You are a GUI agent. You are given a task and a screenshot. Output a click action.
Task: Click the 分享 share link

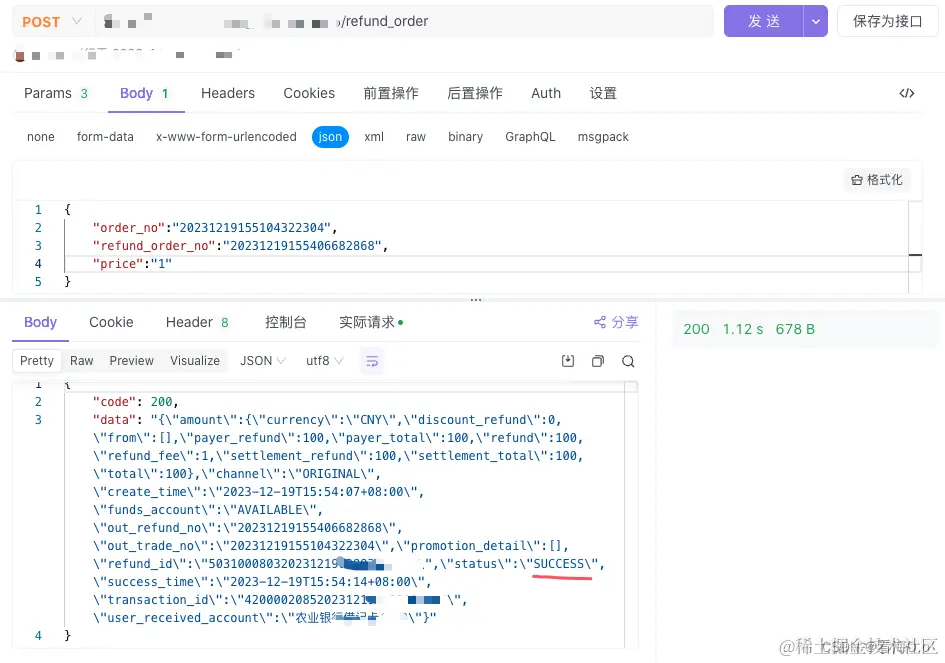(624, 322)
